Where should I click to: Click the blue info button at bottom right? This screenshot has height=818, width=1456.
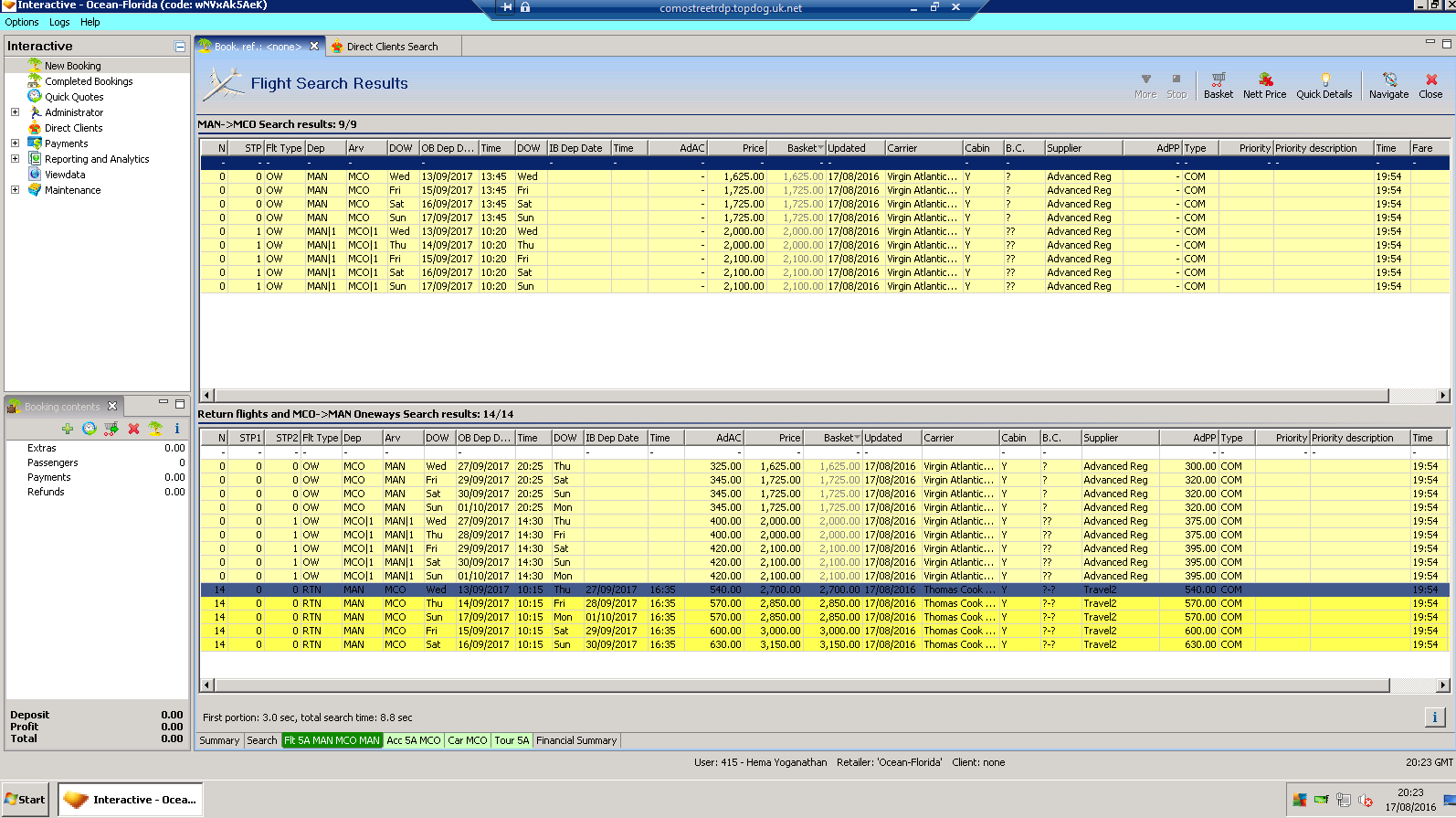(1434, 717)
